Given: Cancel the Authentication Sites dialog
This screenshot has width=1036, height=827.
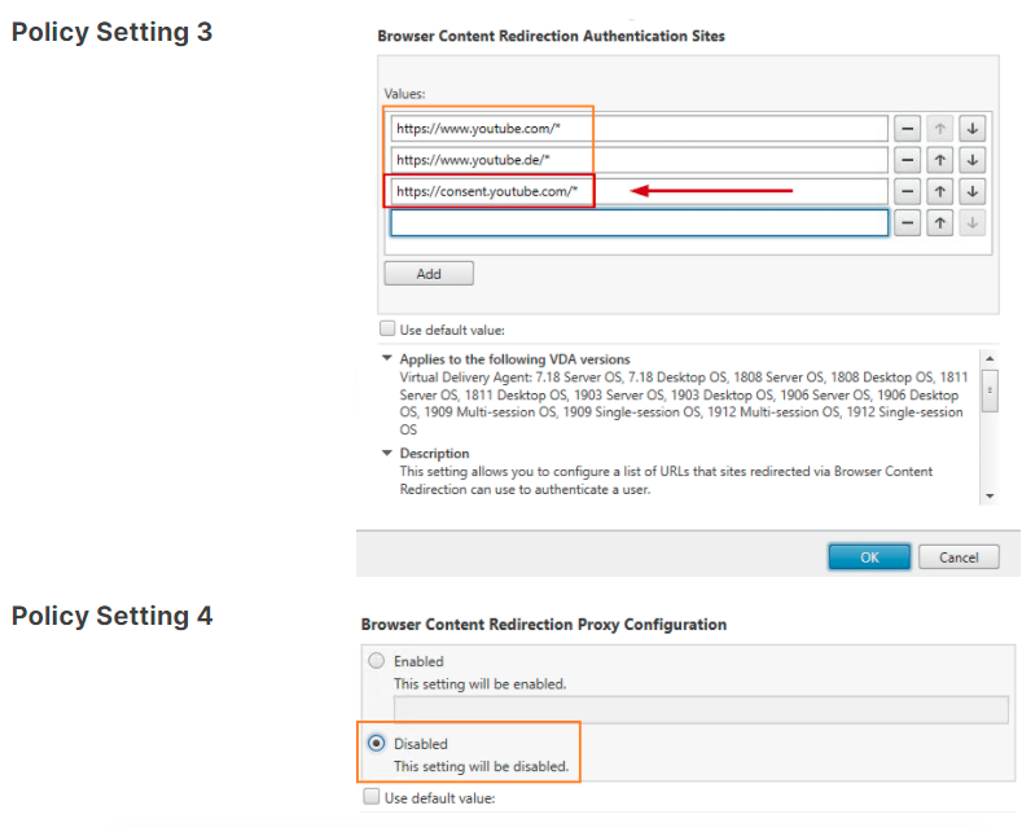Looking at the screenshot, I should [958, 557].
